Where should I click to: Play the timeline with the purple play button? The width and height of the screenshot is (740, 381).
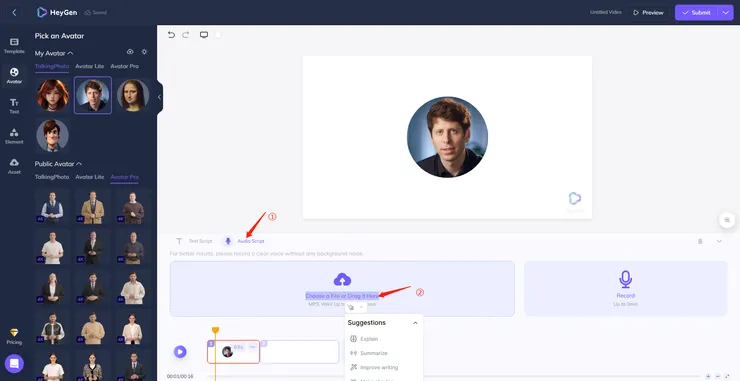click(180, 352)
